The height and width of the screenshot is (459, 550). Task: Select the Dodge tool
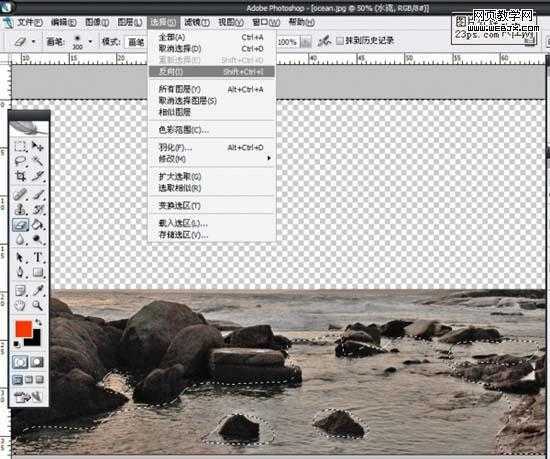38,239
